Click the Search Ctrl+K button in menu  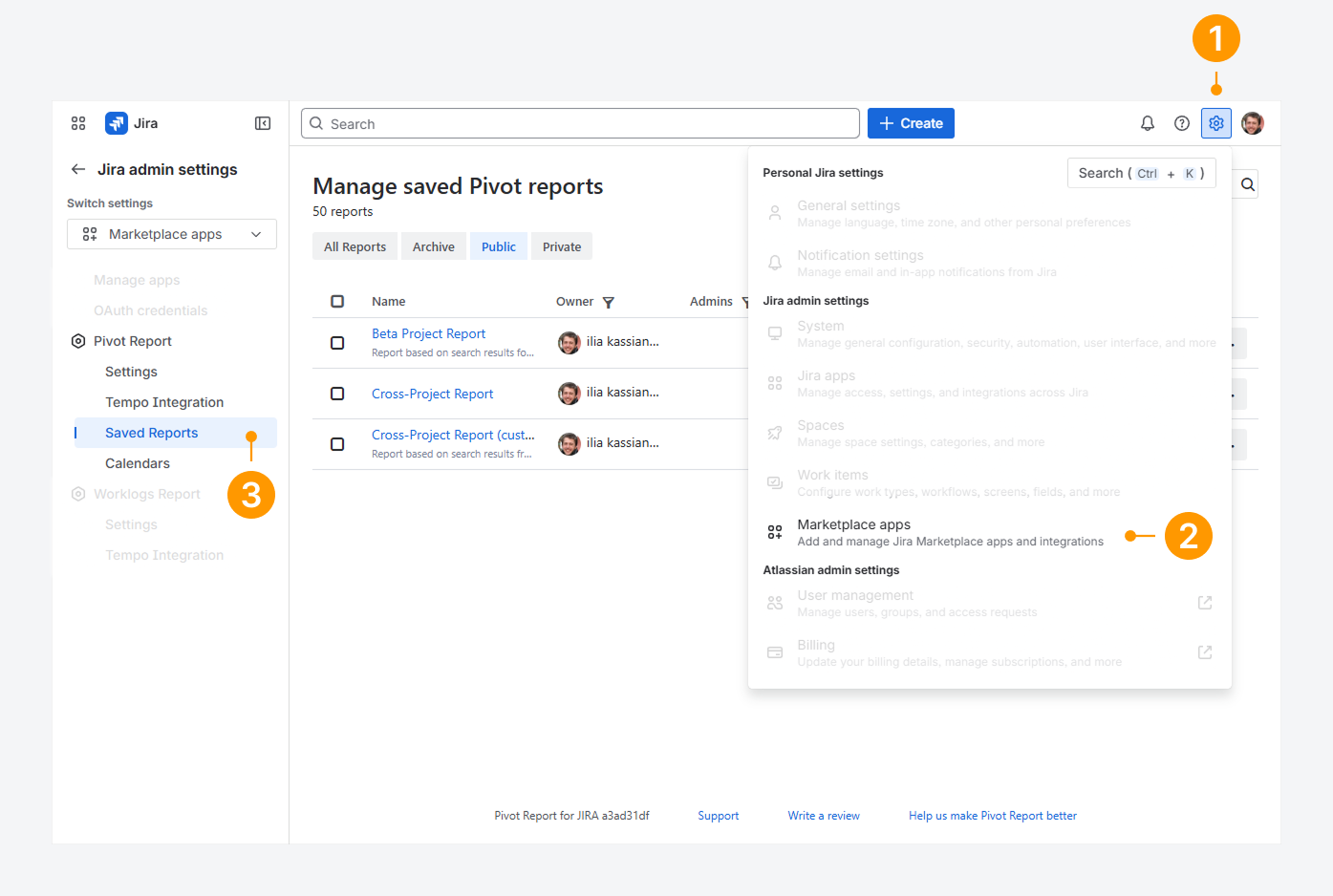(1142, 173)
